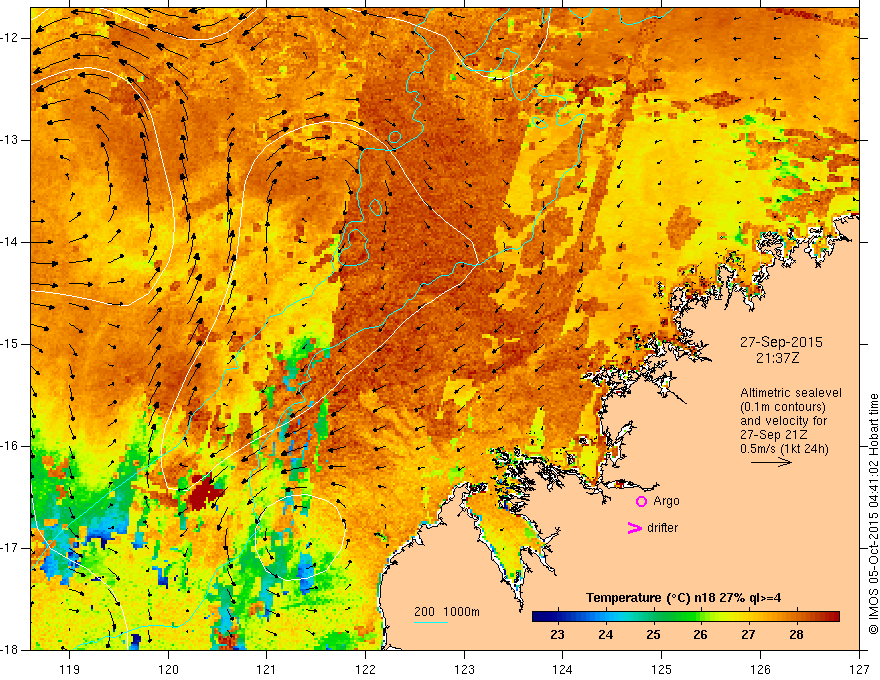The image size is (880, 680).
Task: Click the '0.5m/s (1kt 24h)' caption text
Action: point(784,449)
